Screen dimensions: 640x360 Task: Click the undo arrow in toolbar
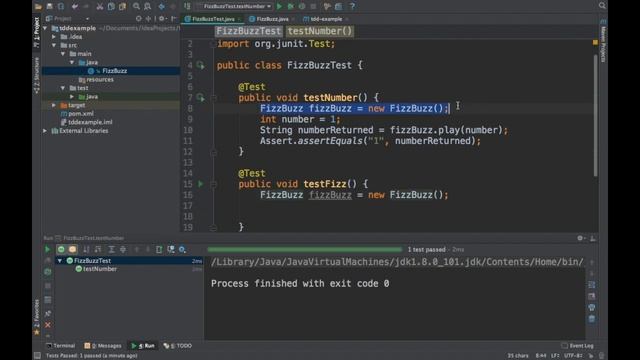74,6
